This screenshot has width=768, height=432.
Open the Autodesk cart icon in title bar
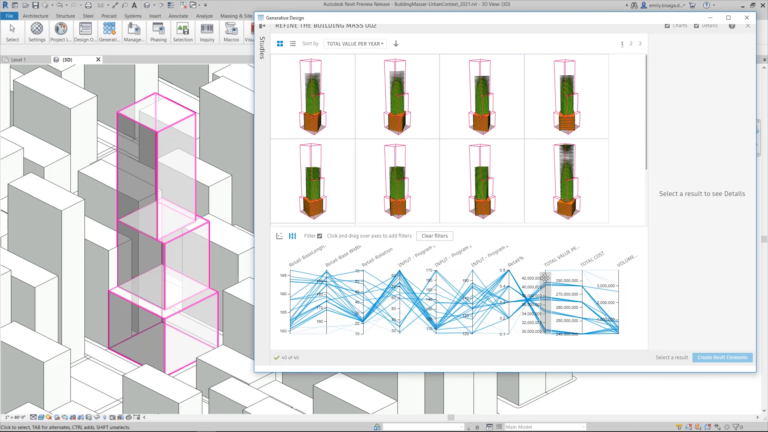coord(692,5)
